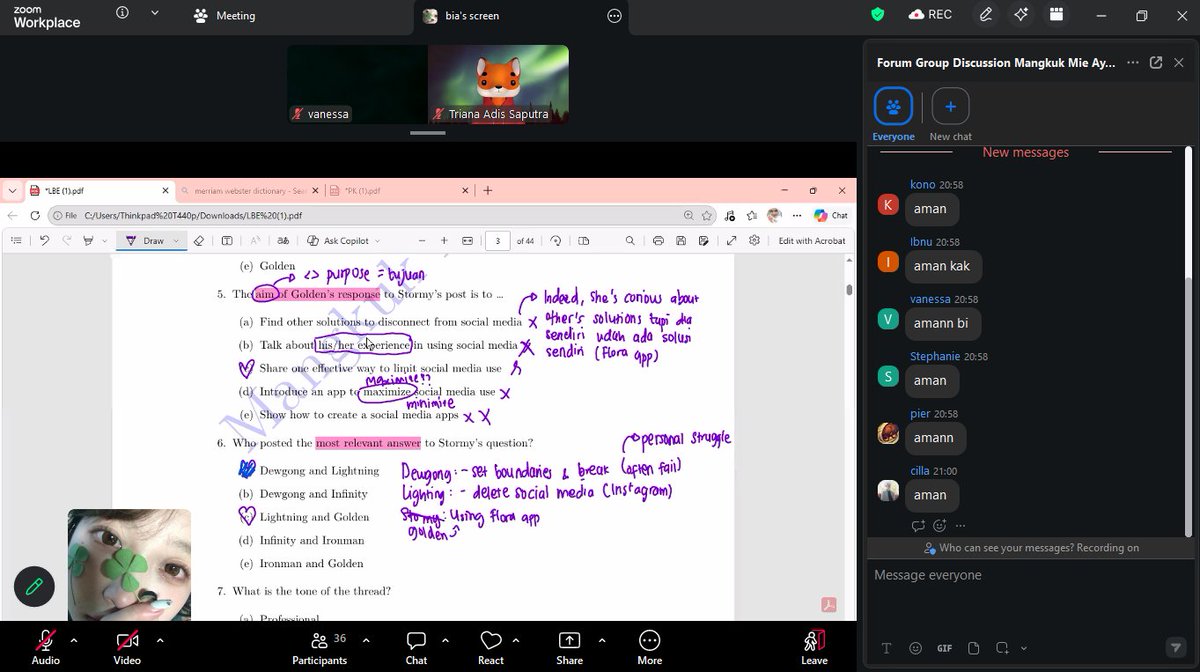Open Ask Copilot in PDF toolbar
Screen dimensions: 1200x672
click(338, 240)
